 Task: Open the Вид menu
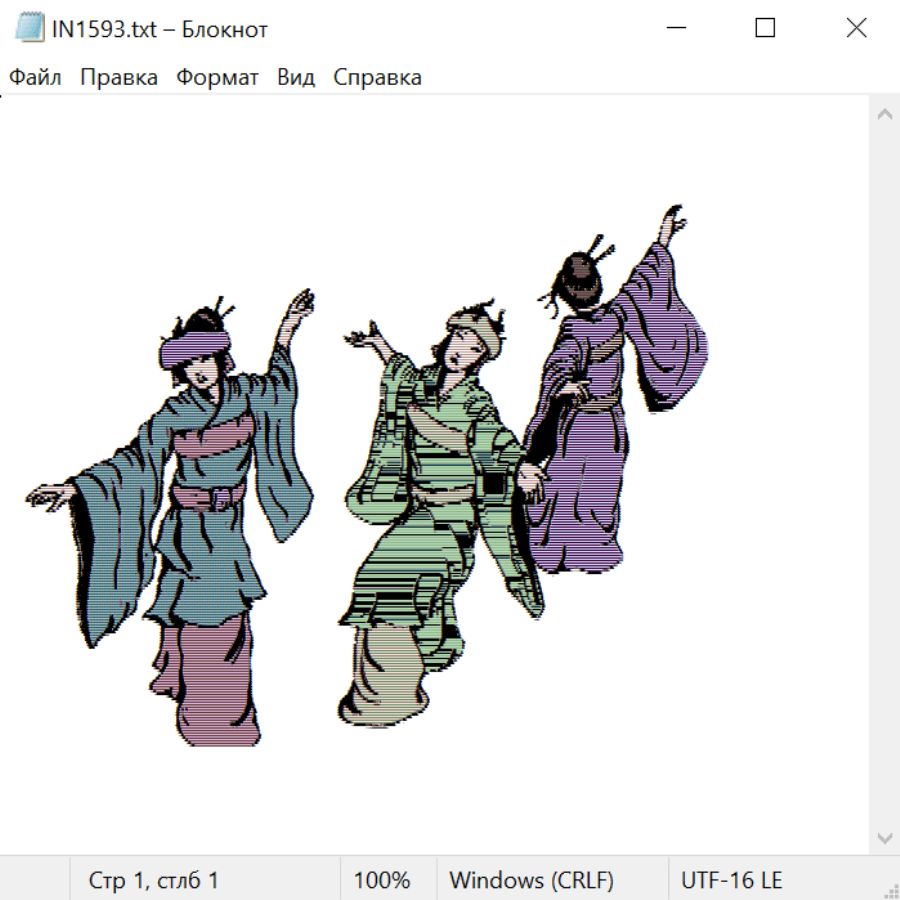(x=295, y=77)
